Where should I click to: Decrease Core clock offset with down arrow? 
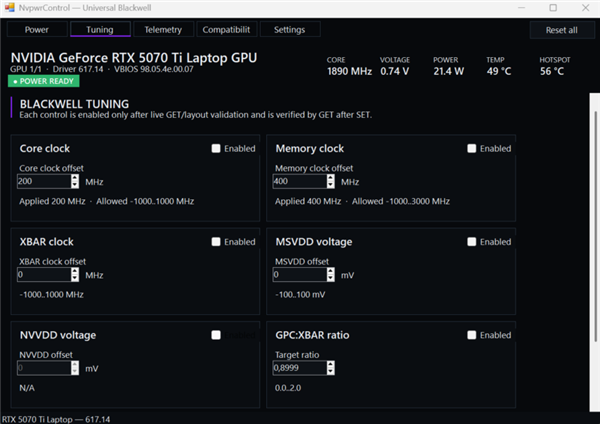[x=75, y=185]
